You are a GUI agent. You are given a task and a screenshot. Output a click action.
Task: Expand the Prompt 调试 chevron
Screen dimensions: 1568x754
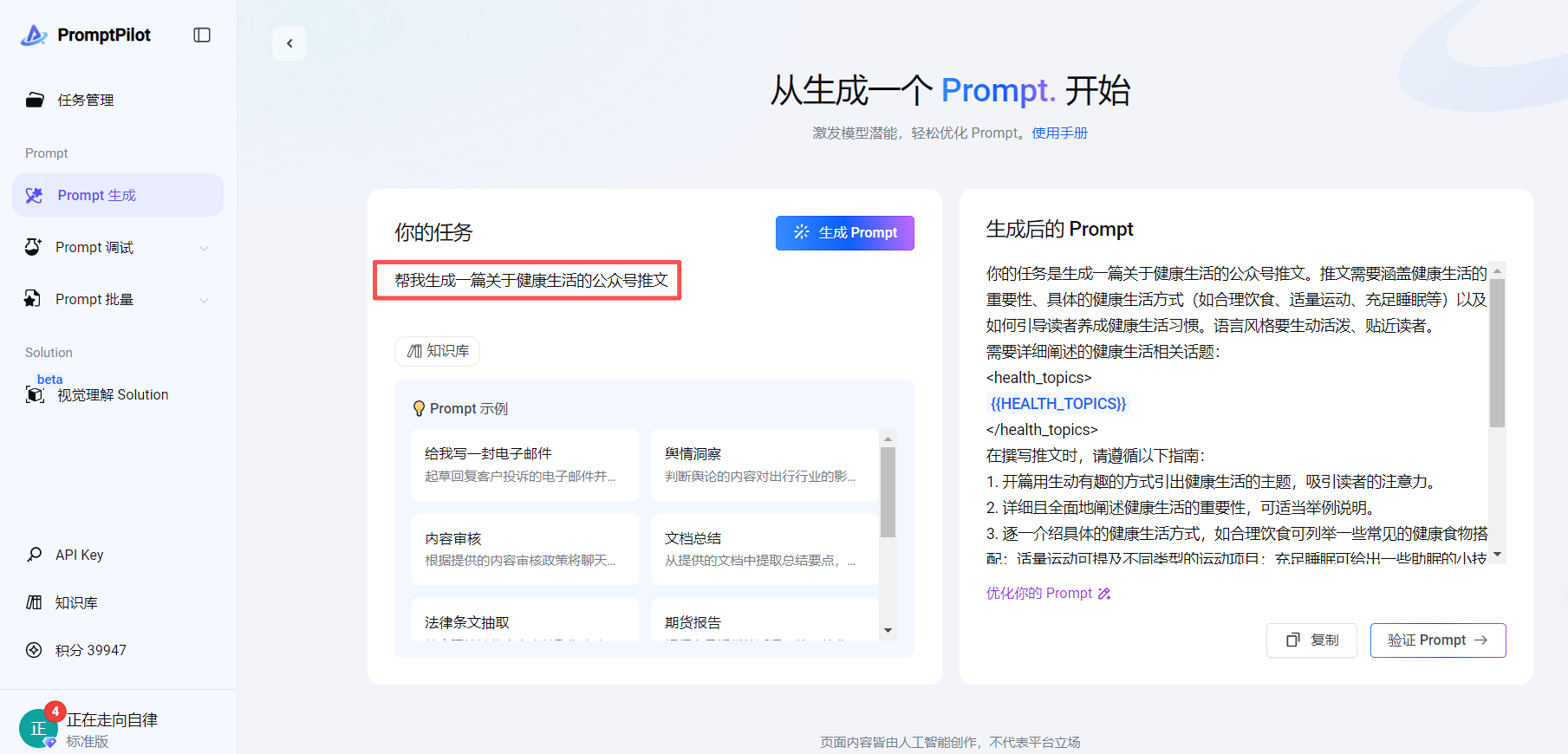(x=204, y=248)
